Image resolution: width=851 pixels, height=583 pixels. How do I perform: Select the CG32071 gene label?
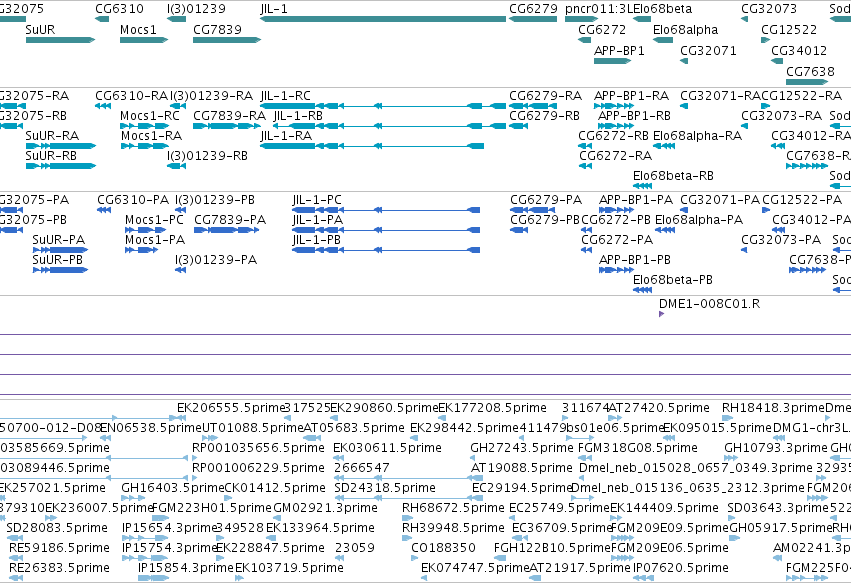708,50
